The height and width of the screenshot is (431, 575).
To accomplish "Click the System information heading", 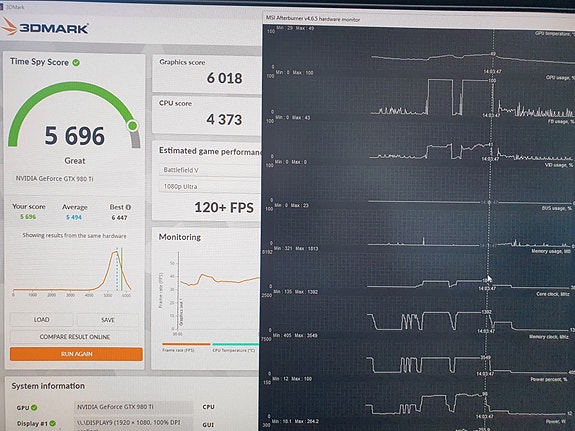I will pos(48,386).
